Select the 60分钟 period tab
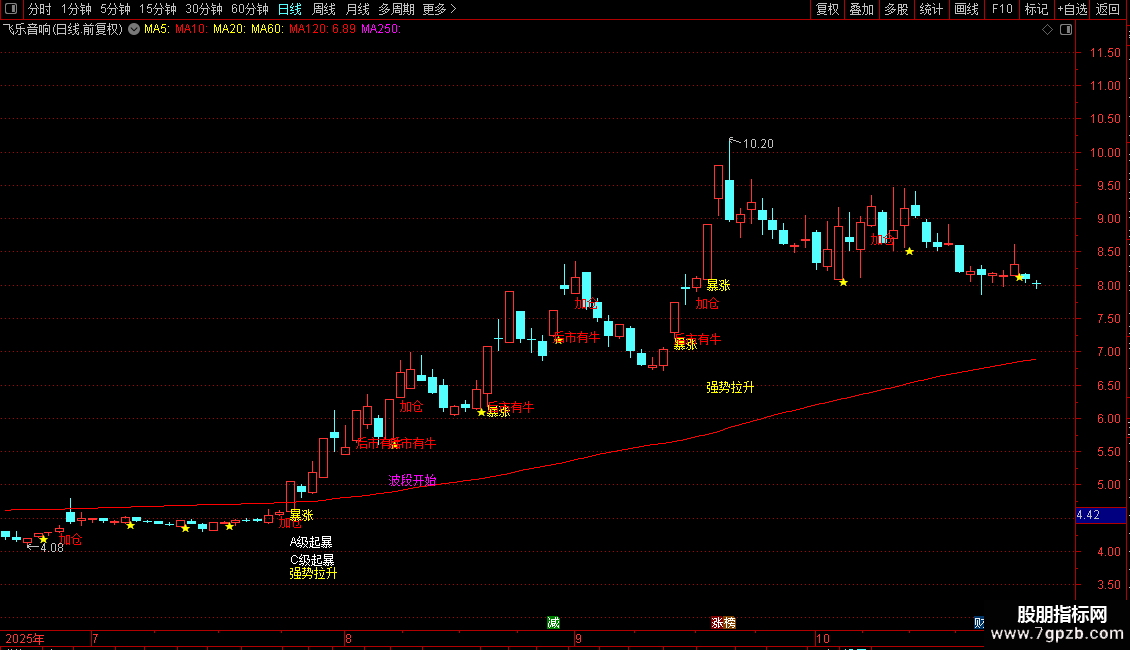Image resolution: width=1130 pixels, height=650 pixels. point(249,9)
